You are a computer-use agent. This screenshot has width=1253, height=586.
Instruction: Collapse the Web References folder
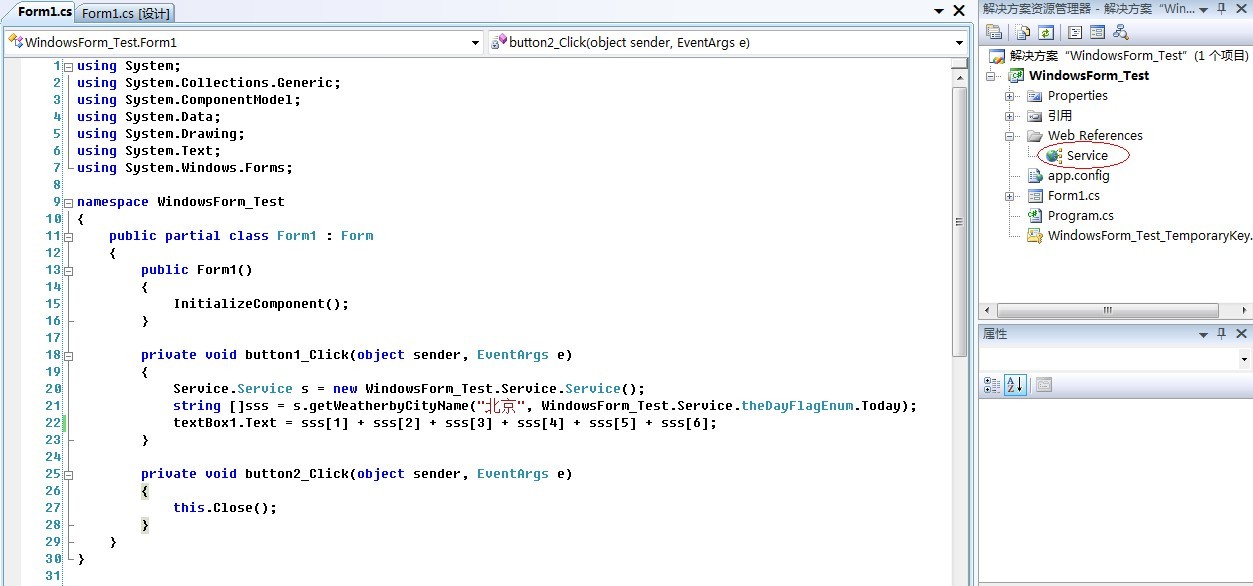1010,136
